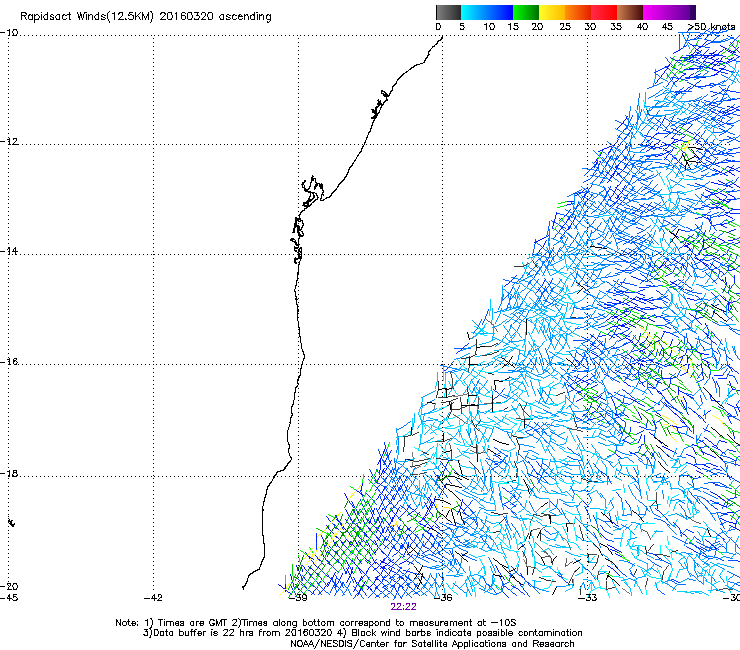Click the legend number 25
The image size is (740, 650).
click(565, 27)
